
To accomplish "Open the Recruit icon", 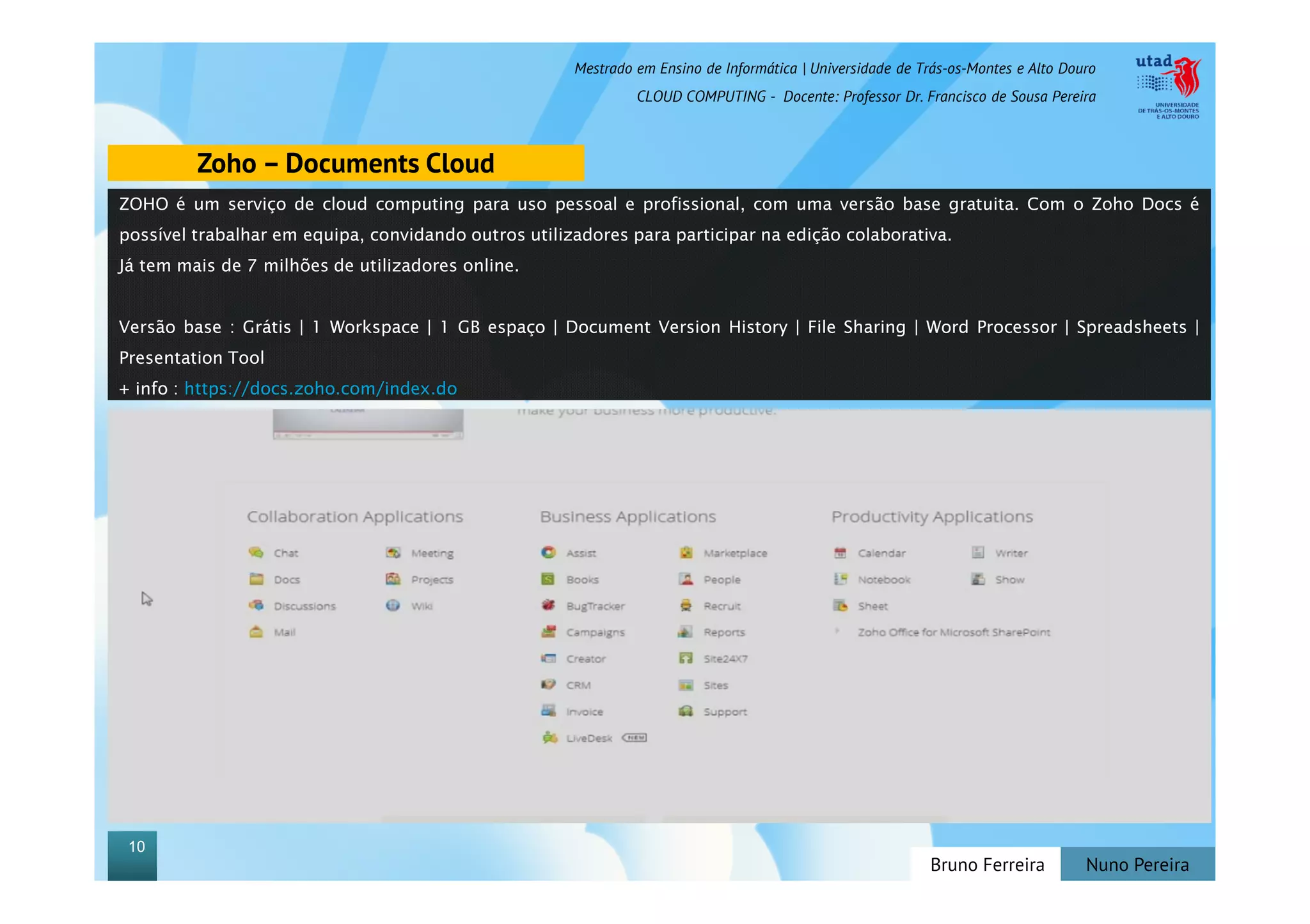I will 686,606.
